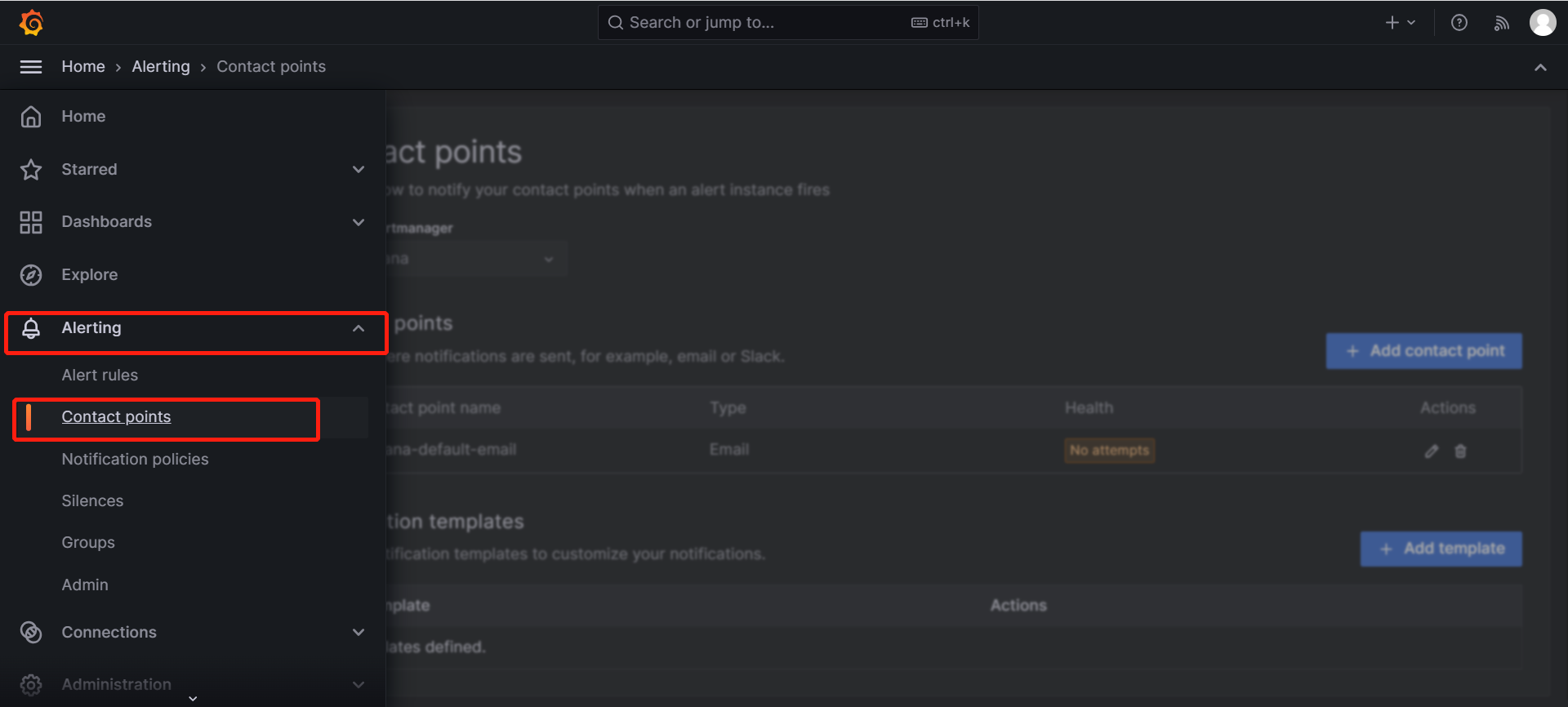The height and width of the screenshot is (707, 1568).
Task: Delete contact point with trash icon
Action: coord(1460,451)
